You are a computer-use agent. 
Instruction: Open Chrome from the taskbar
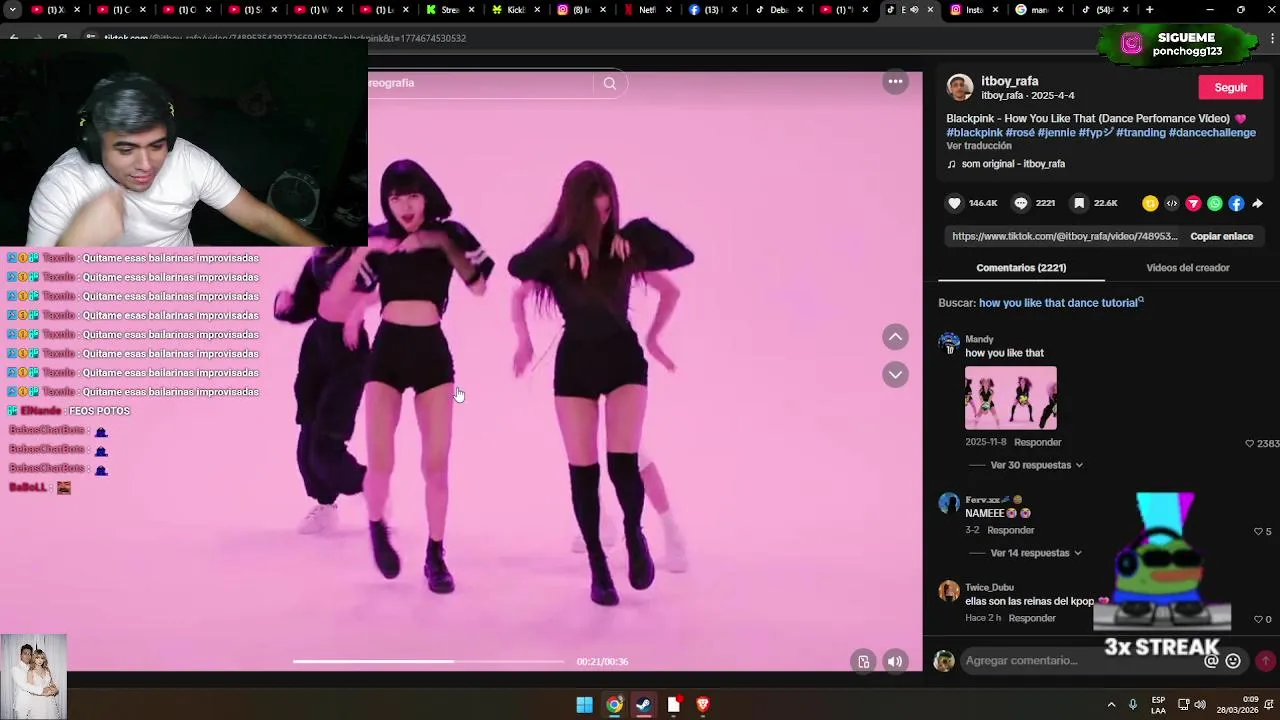(x=614, y=705)
